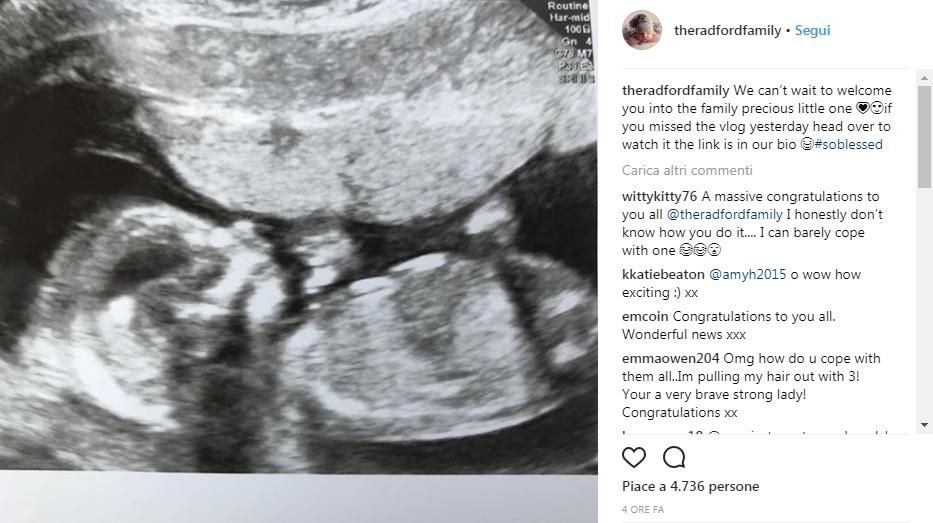Show who liked via Piace a 4.736 persone

point(690,486)
